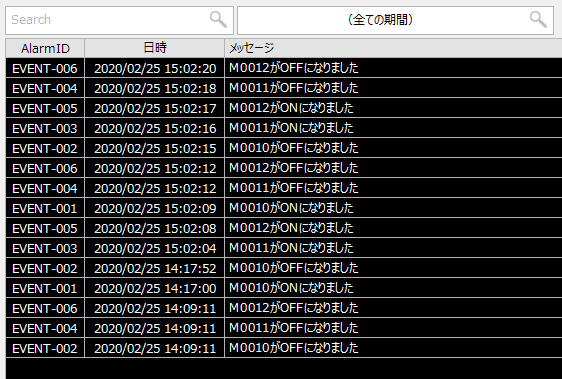The height and width of the screenshot is (379, 562).
Task: Select the timestamp 2020/02/25 15:02:15
Action: coord(155,148)
